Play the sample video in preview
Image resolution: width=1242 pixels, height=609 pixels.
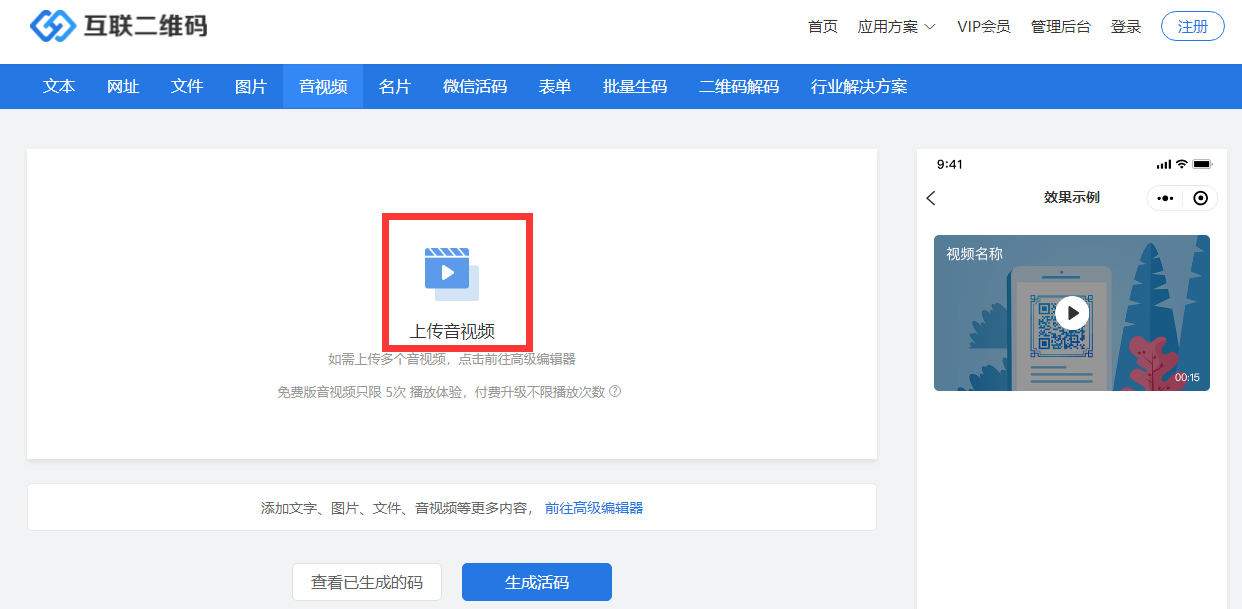click(1072, 313)
